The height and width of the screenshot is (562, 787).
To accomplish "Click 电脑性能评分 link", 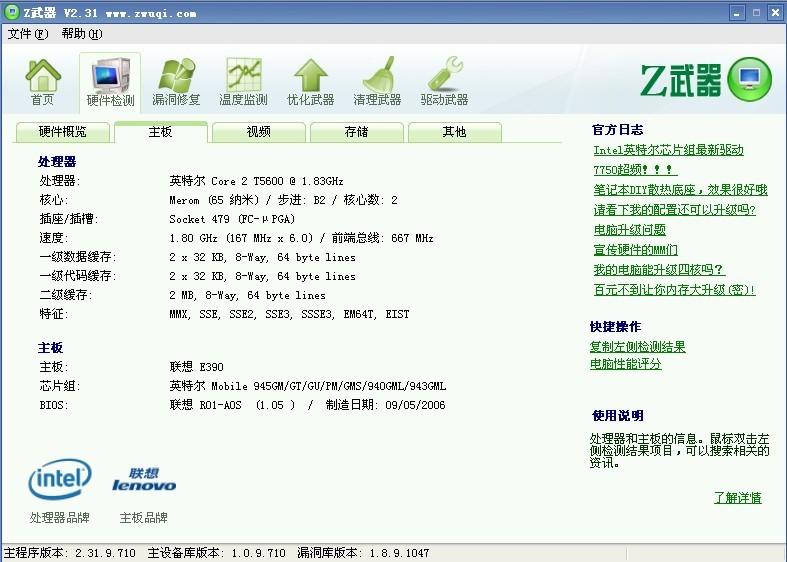I will coord(625,364).
